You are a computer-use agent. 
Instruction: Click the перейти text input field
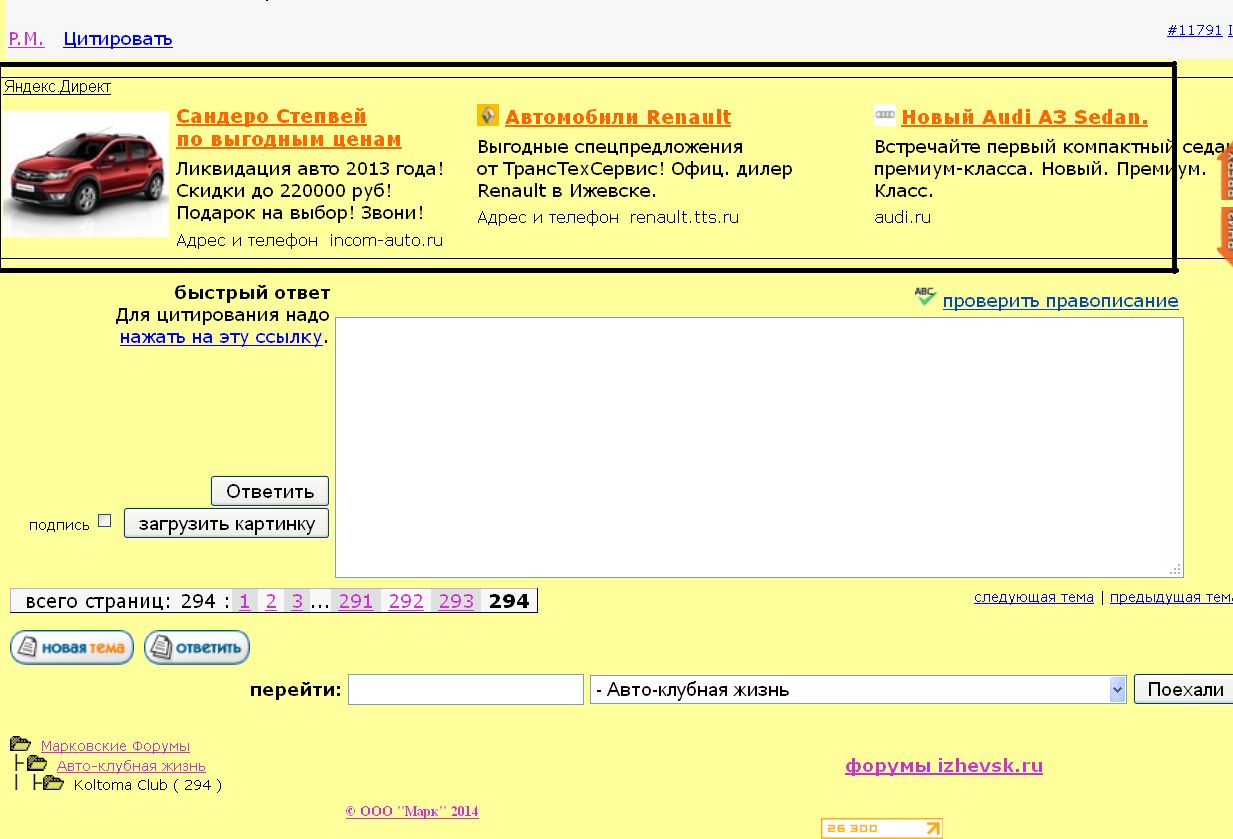(x=466, y=689)
